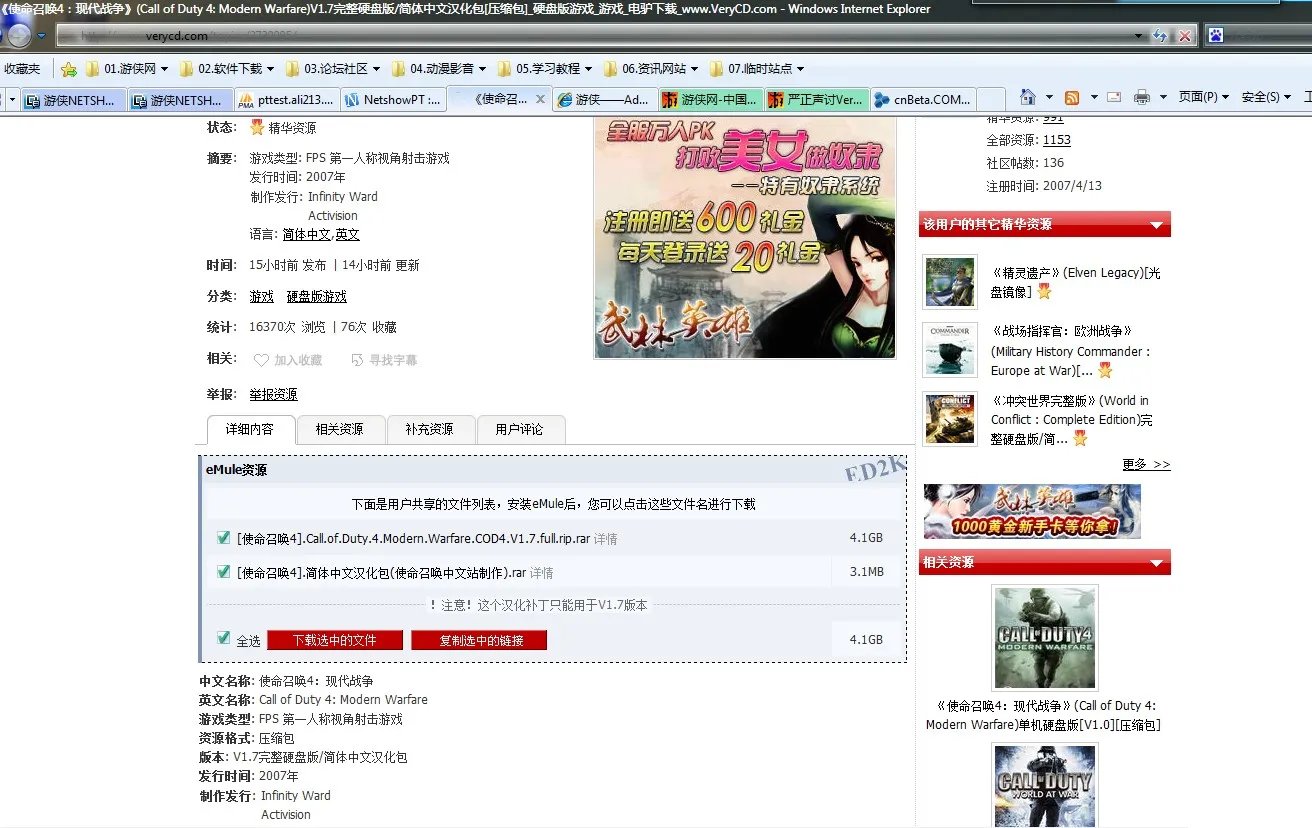Viewport: 1312px width, 828px height.
Task: Switch to the 用户评论 tab
Action: (x=521, y=429)
